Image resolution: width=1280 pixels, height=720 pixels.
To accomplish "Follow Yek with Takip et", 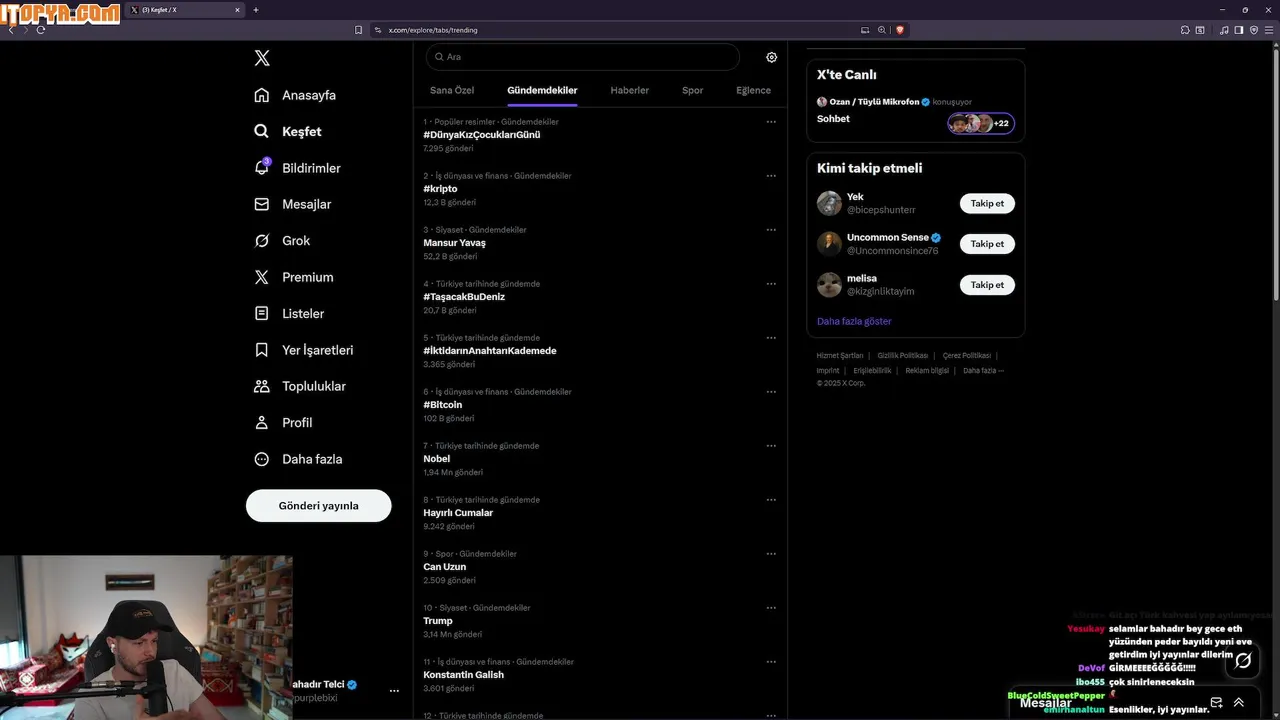I will coord(987,203).
